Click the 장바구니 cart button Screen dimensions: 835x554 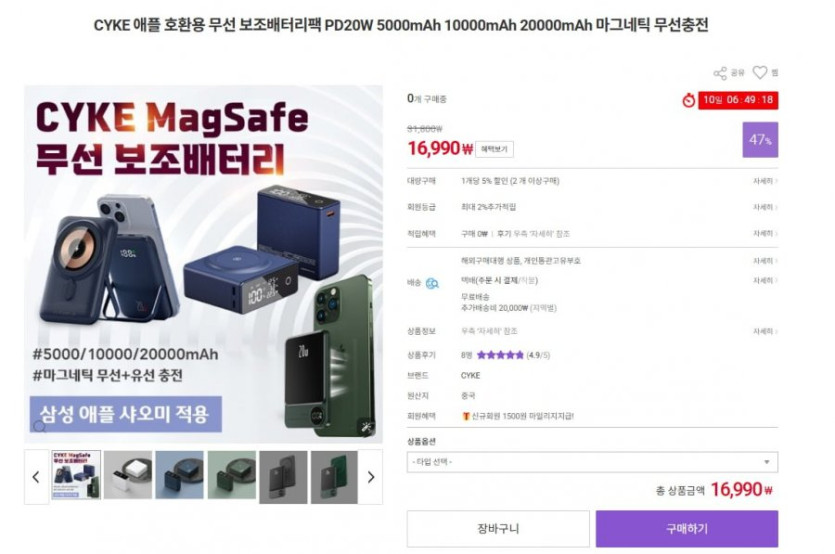498,528
